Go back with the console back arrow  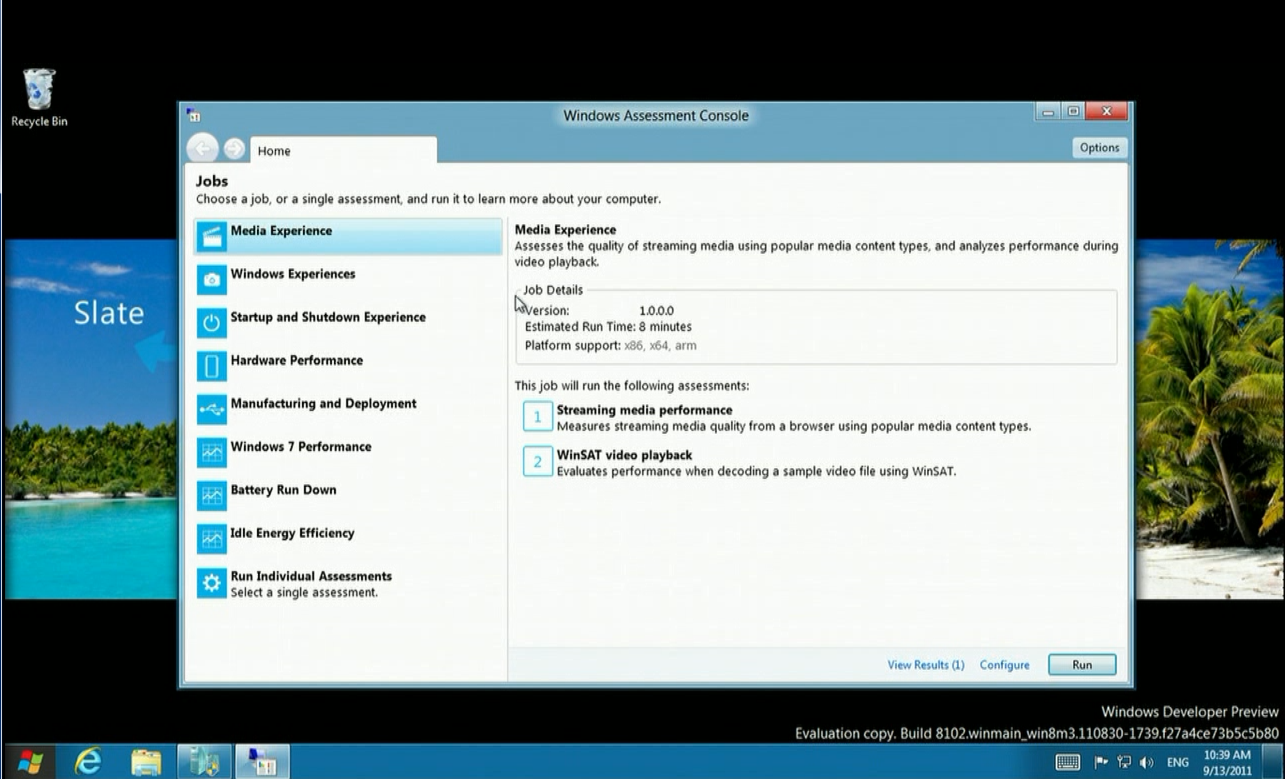click(202, 149)
